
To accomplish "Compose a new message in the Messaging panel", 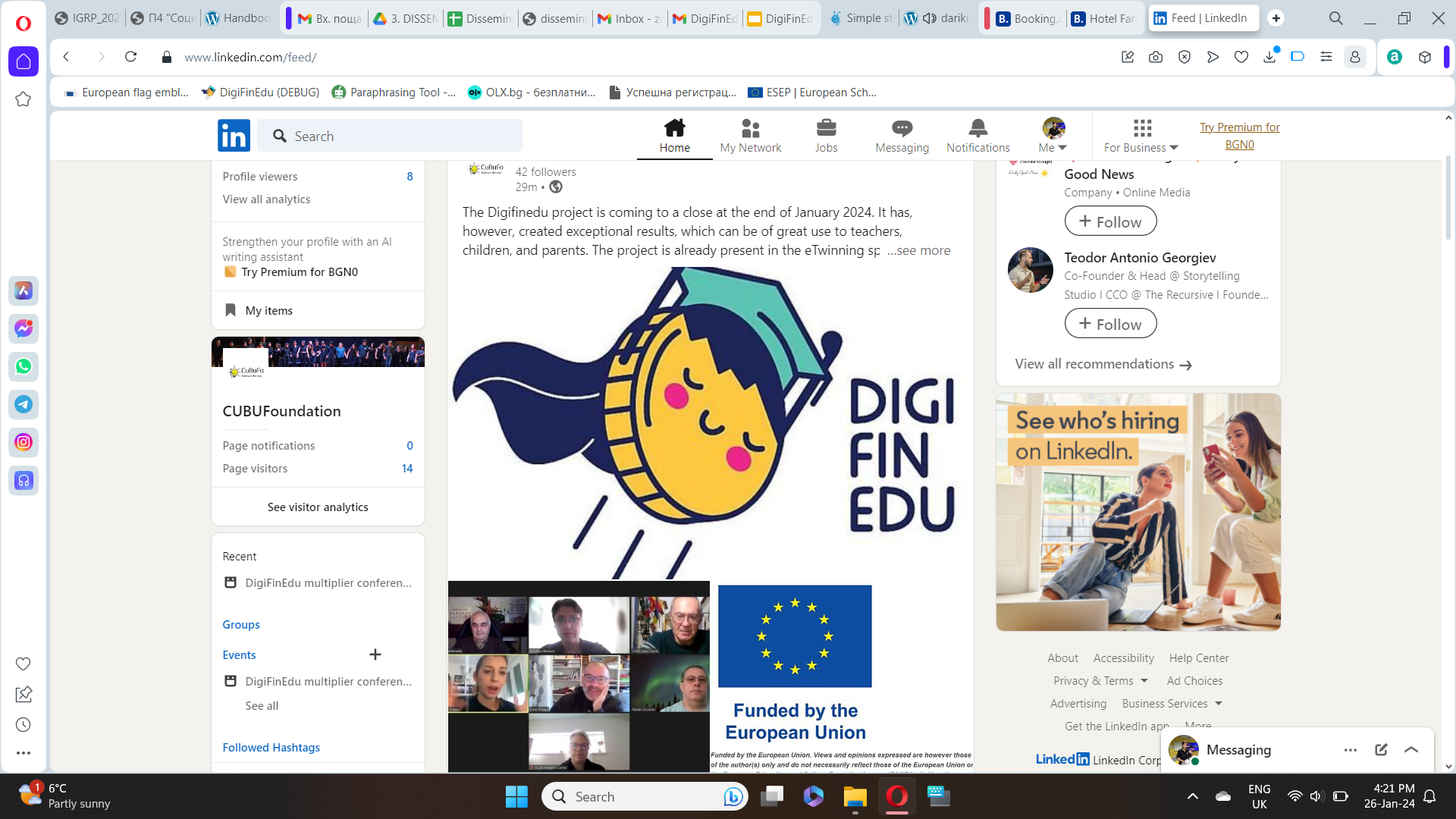I will click(x=1381, y=749).
